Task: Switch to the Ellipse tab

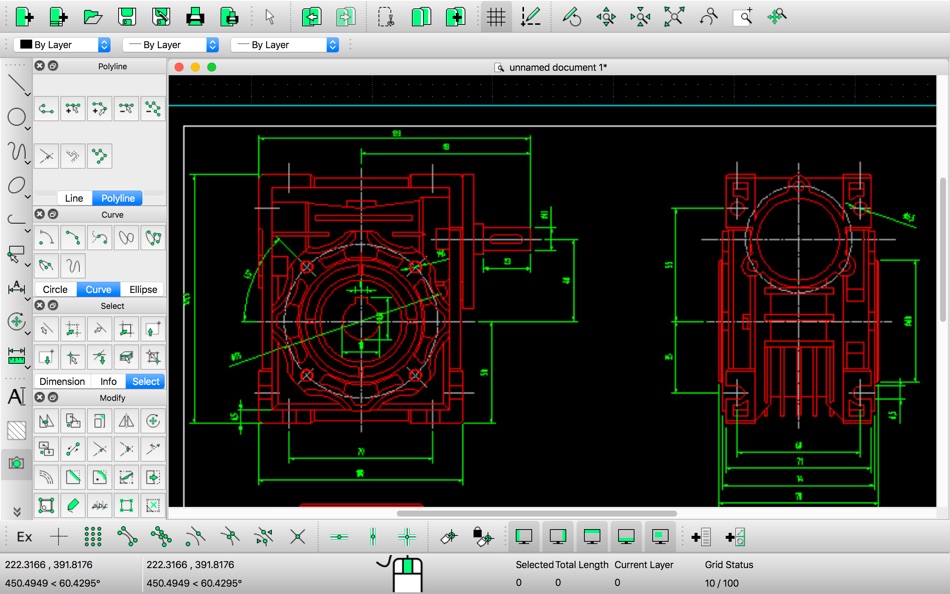Action: tap(143, 289)
